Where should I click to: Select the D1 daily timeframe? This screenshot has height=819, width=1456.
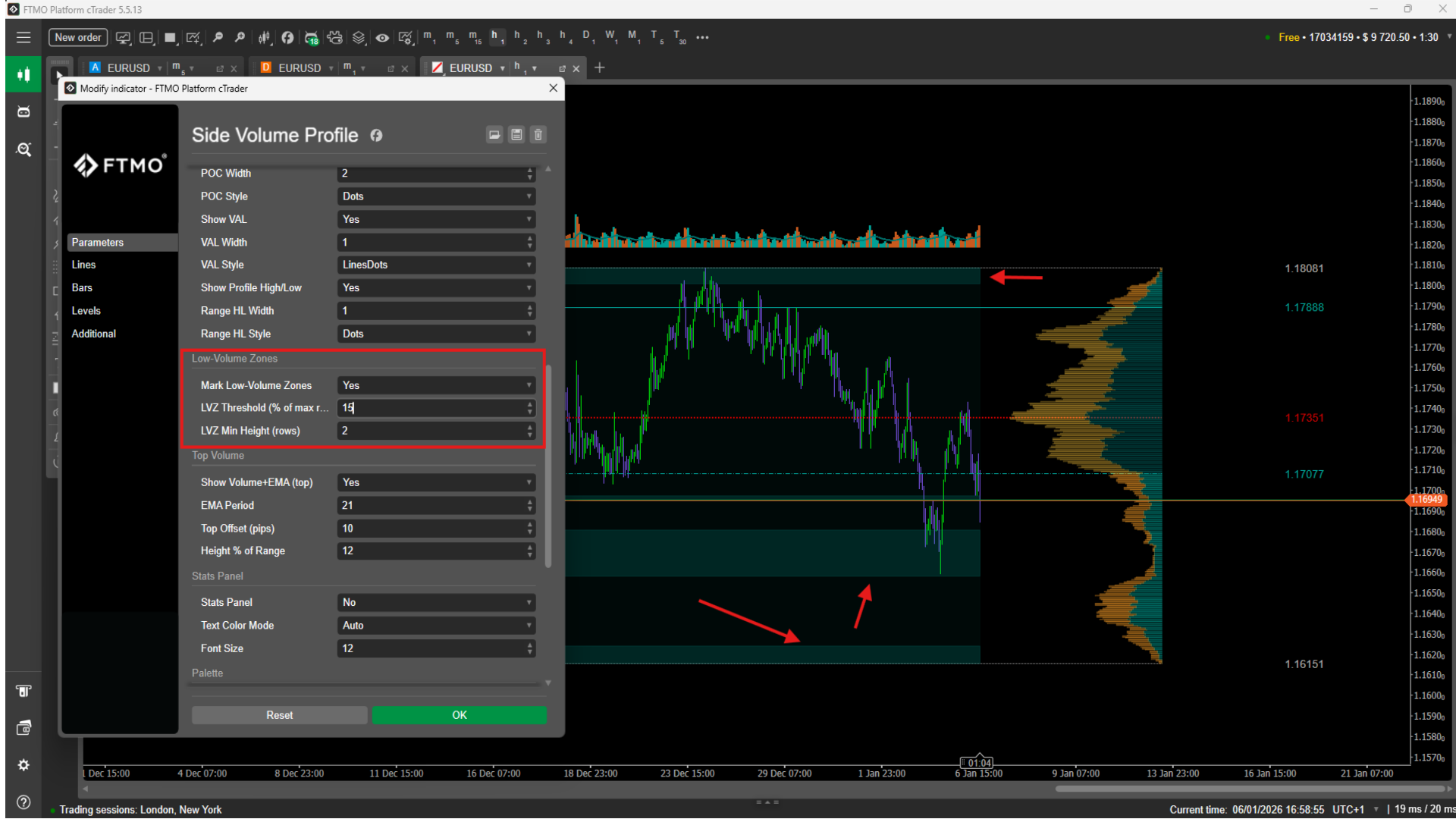pyautogui.click(x=586, y=37)
